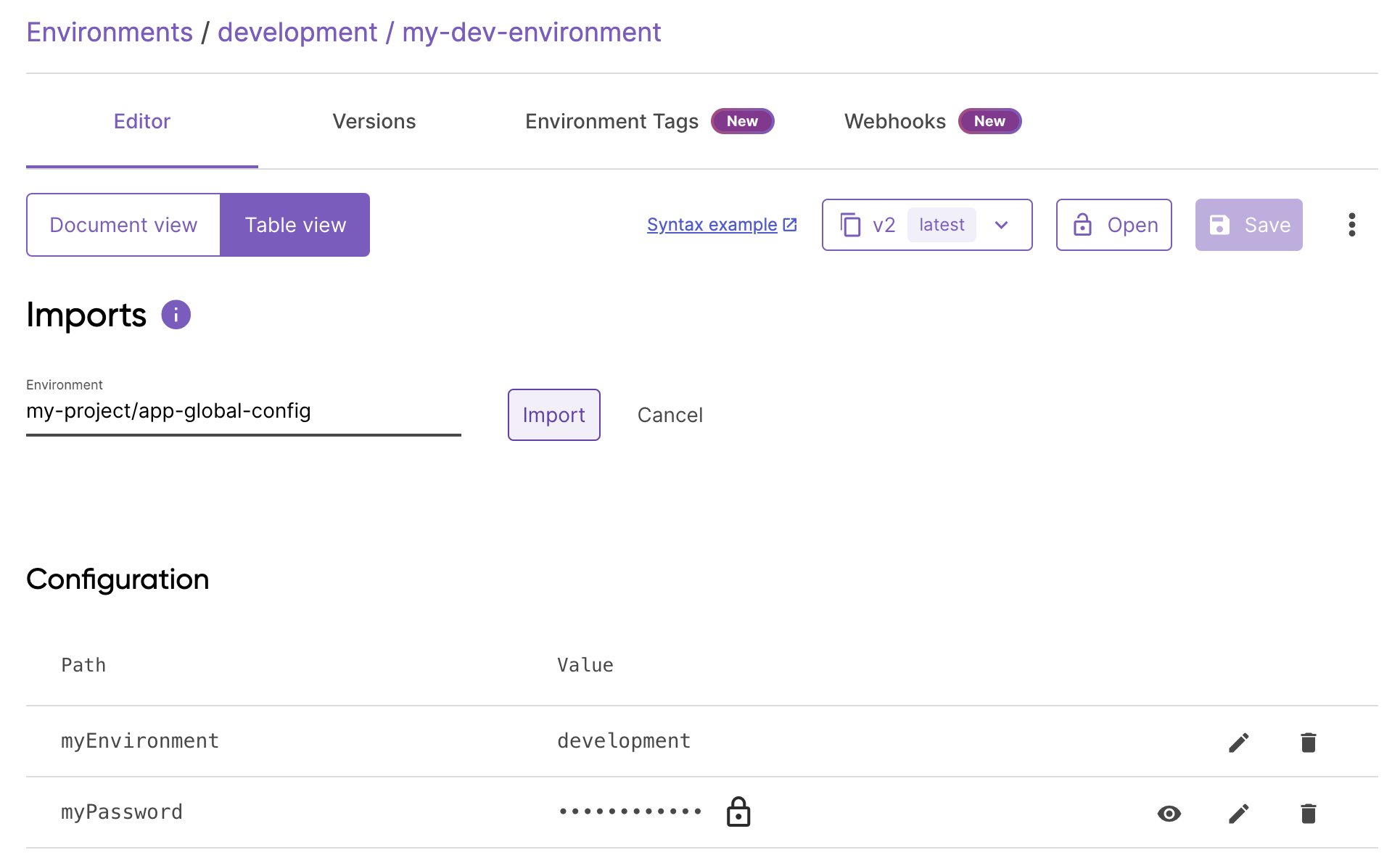The height and width of the screenshot is (863, 1400).
Task: Click the Value column header
Action: coord(585,665)
